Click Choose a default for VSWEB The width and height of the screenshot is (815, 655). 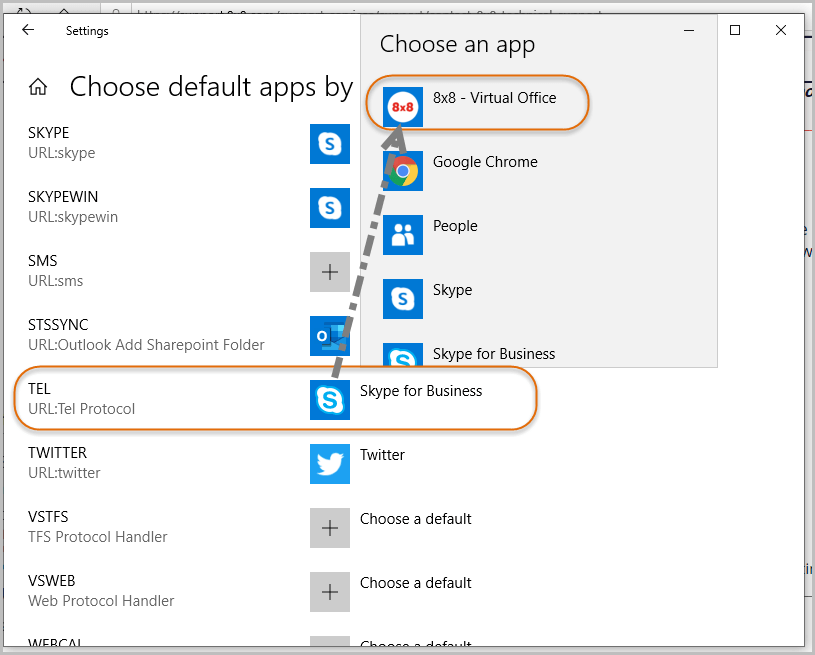415,583
